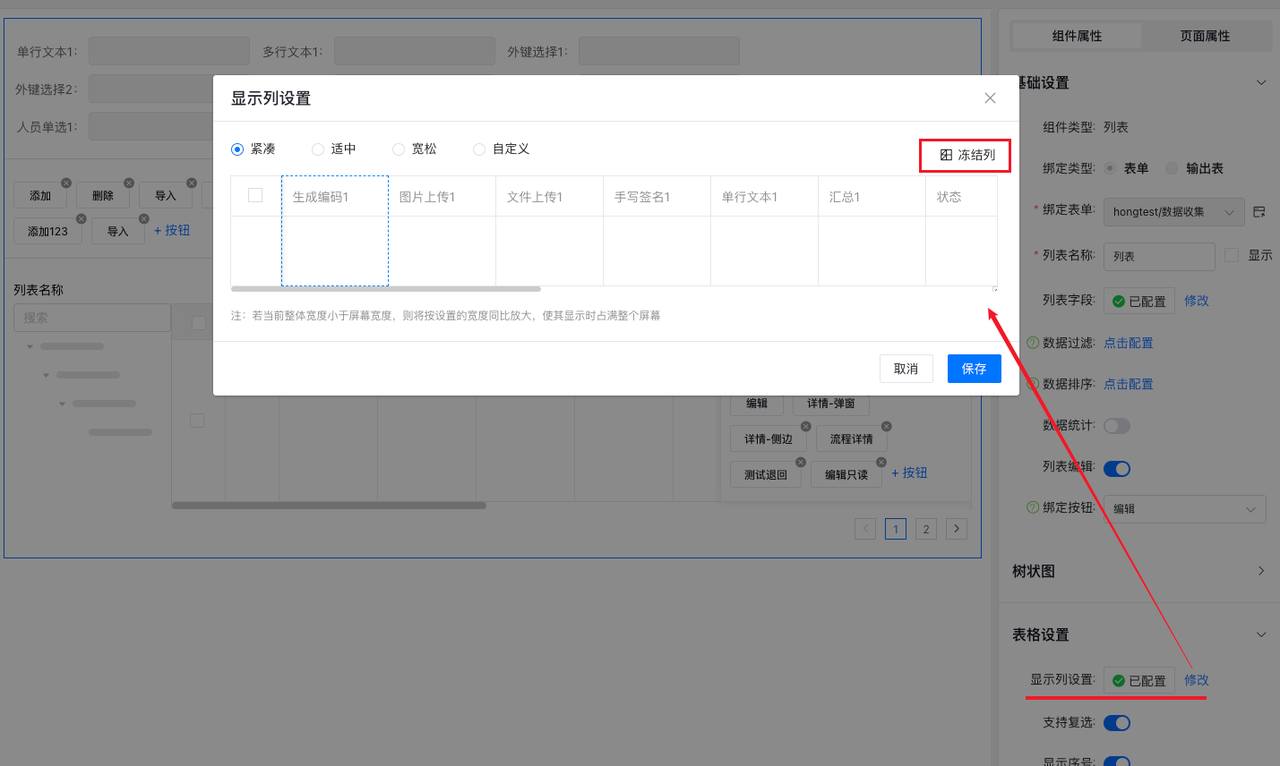
Task: Click the previous page pagination arrow
Action: 866,528
